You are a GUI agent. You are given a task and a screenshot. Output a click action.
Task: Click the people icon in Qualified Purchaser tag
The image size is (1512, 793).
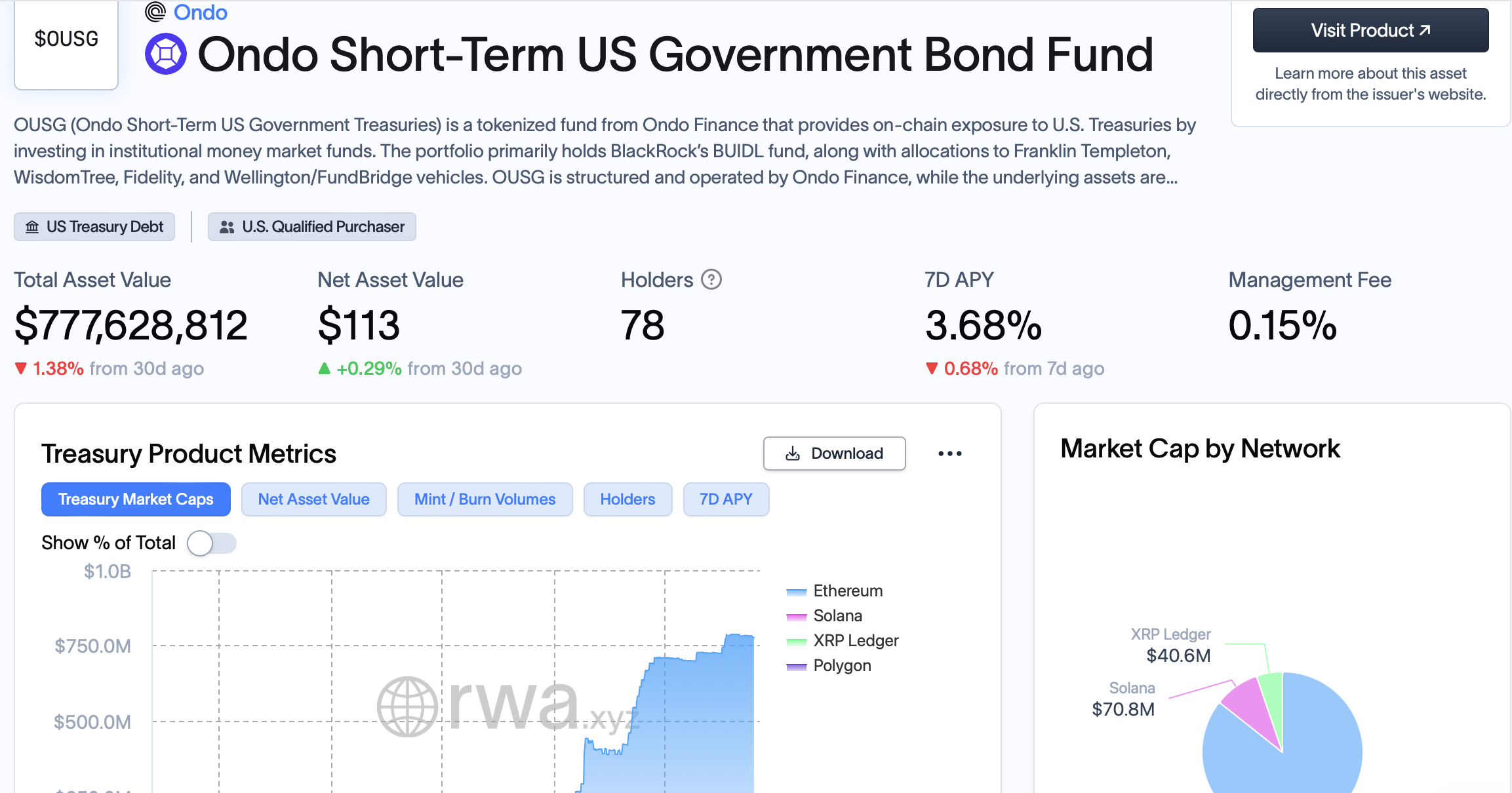point(227,227)
